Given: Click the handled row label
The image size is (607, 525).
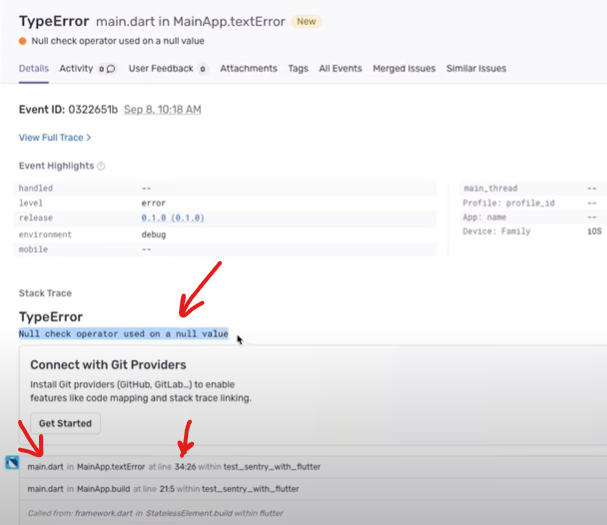Looking at the screenshot, I should coord(36,188).
